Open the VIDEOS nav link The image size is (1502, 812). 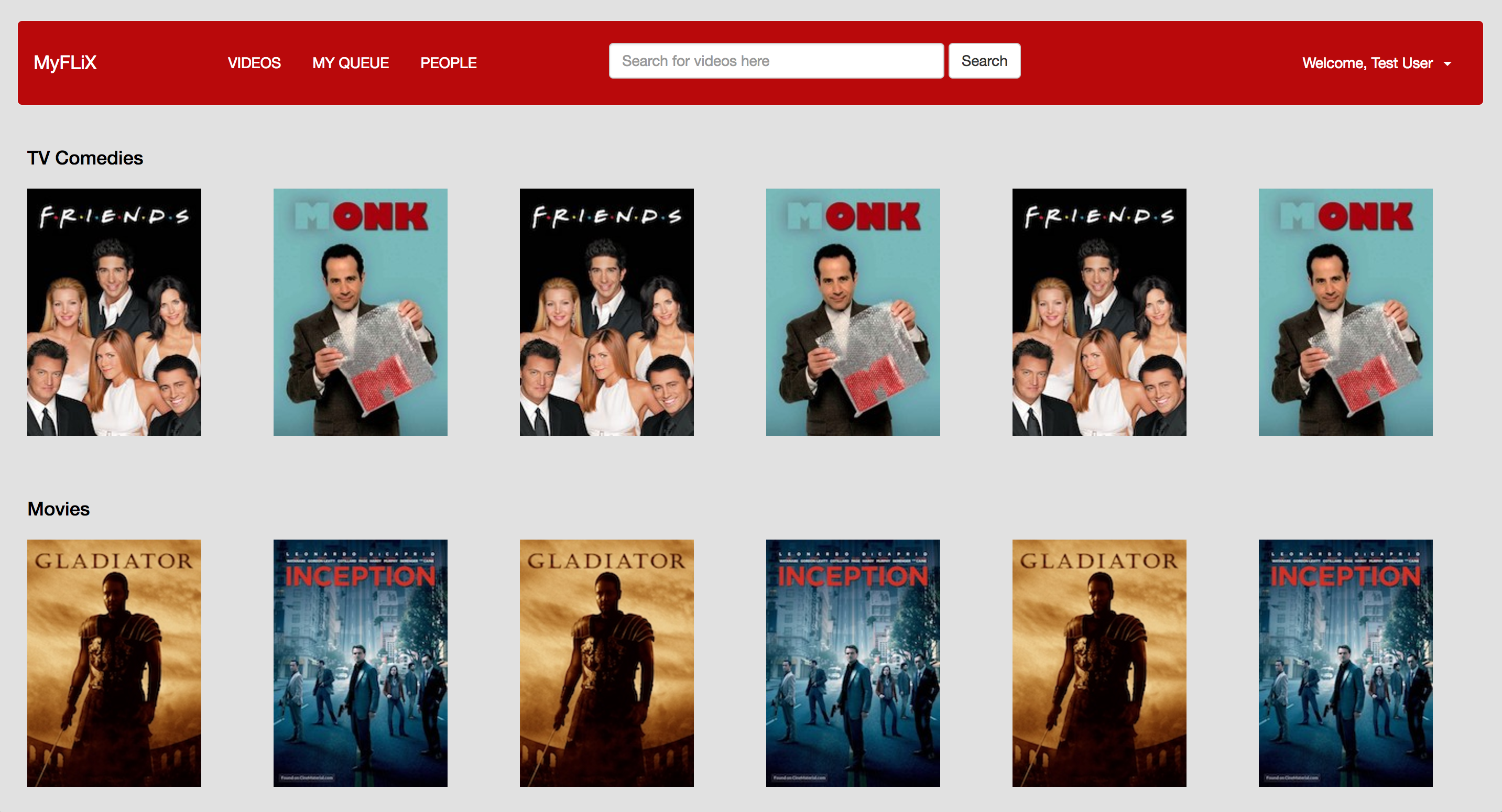254,63
